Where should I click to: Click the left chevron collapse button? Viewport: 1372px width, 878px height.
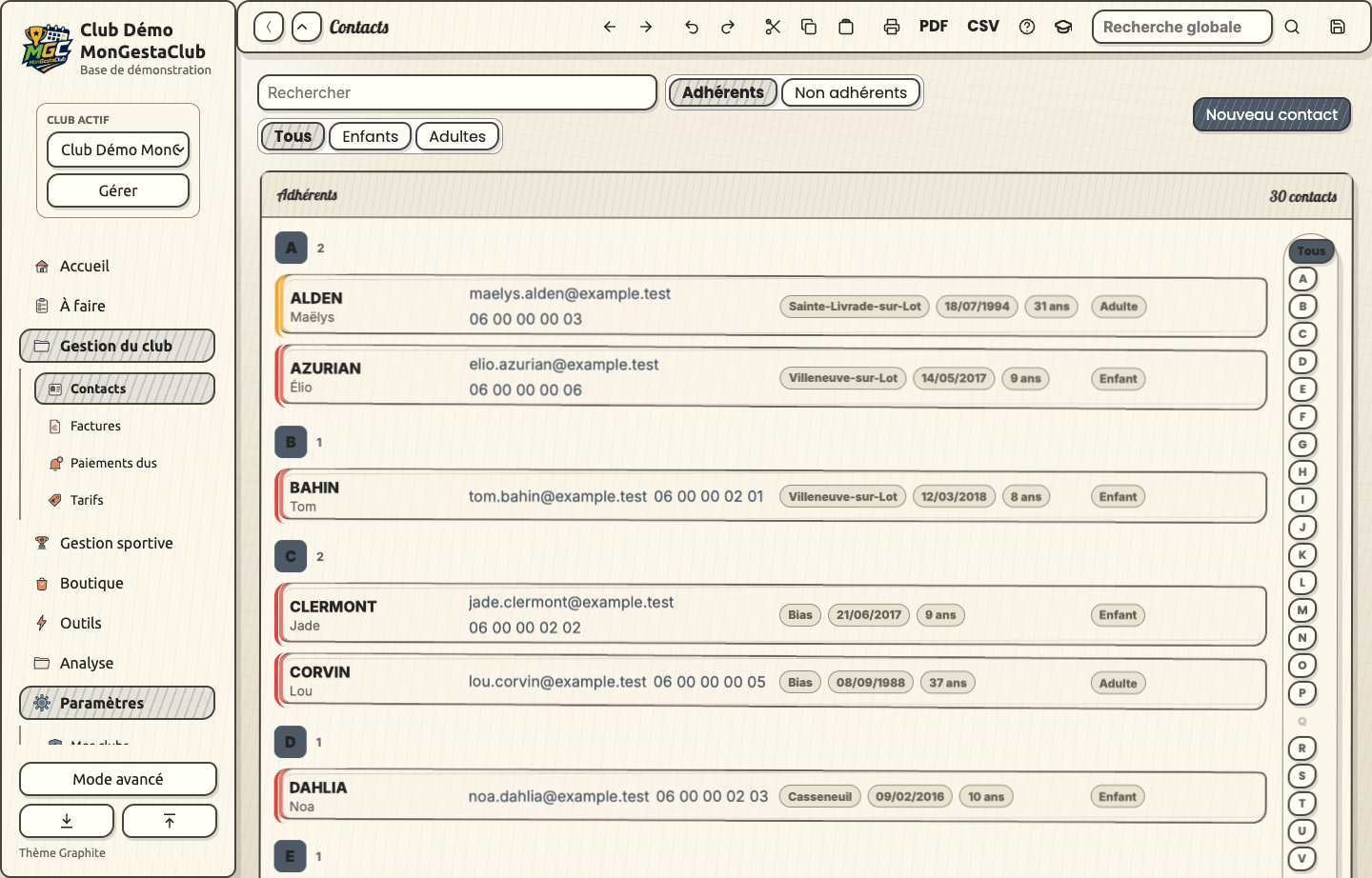click(x=269, y=27)
